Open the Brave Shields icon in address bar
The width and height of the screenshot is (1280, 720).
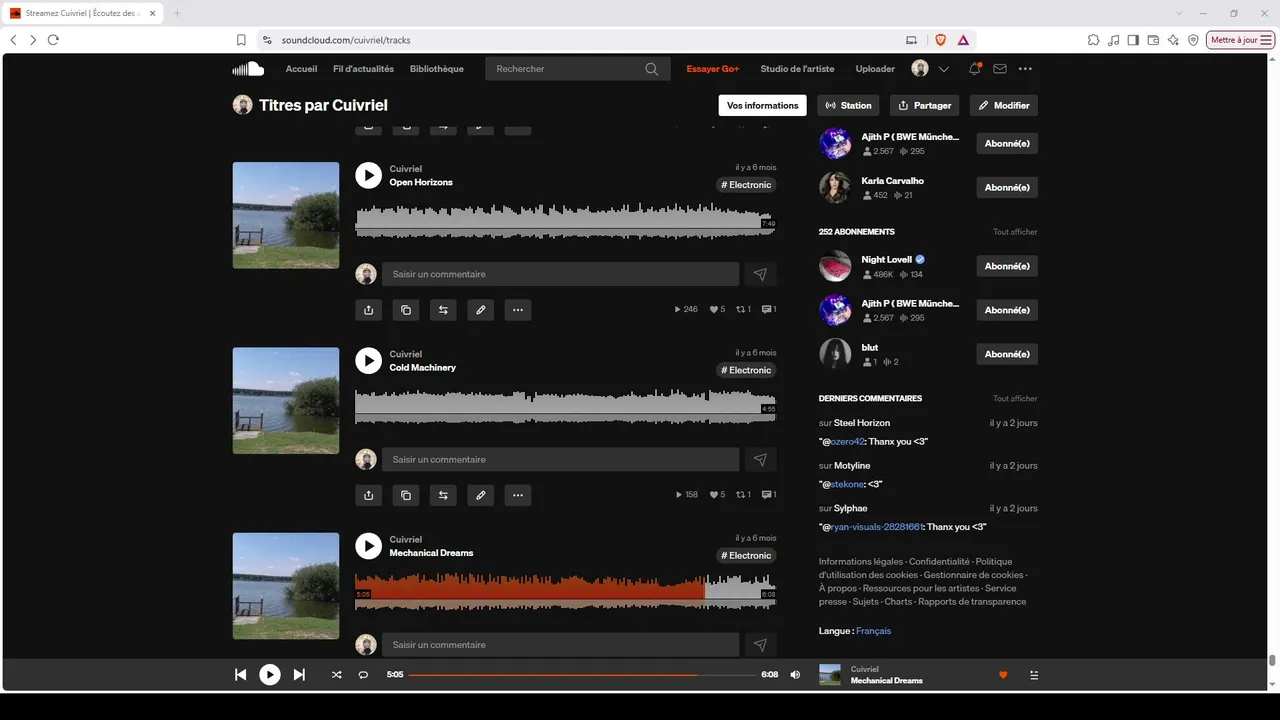point(940,40)
